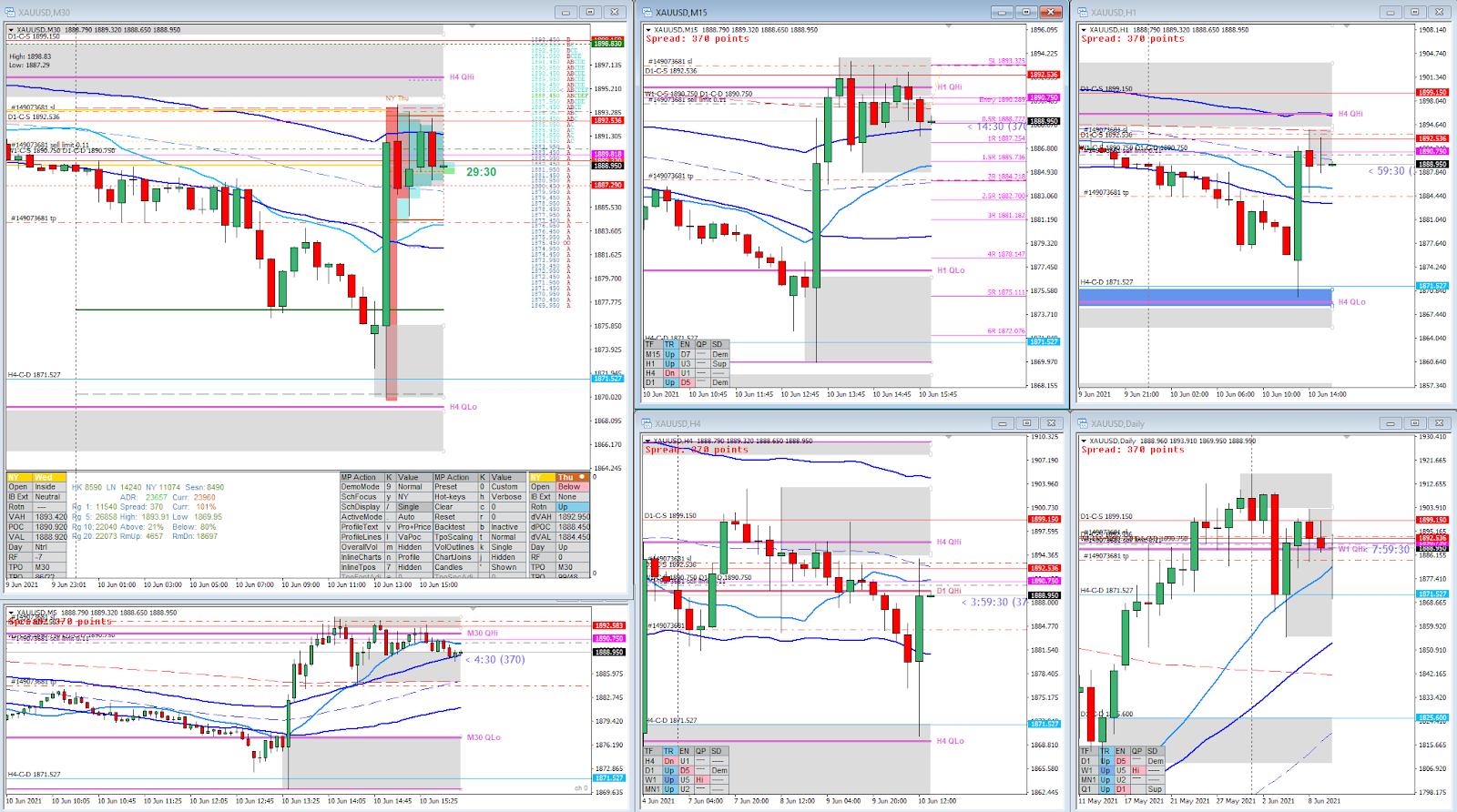Click the TpoScaling action button
Screen dimensions: 1457x812
(454, 537)
